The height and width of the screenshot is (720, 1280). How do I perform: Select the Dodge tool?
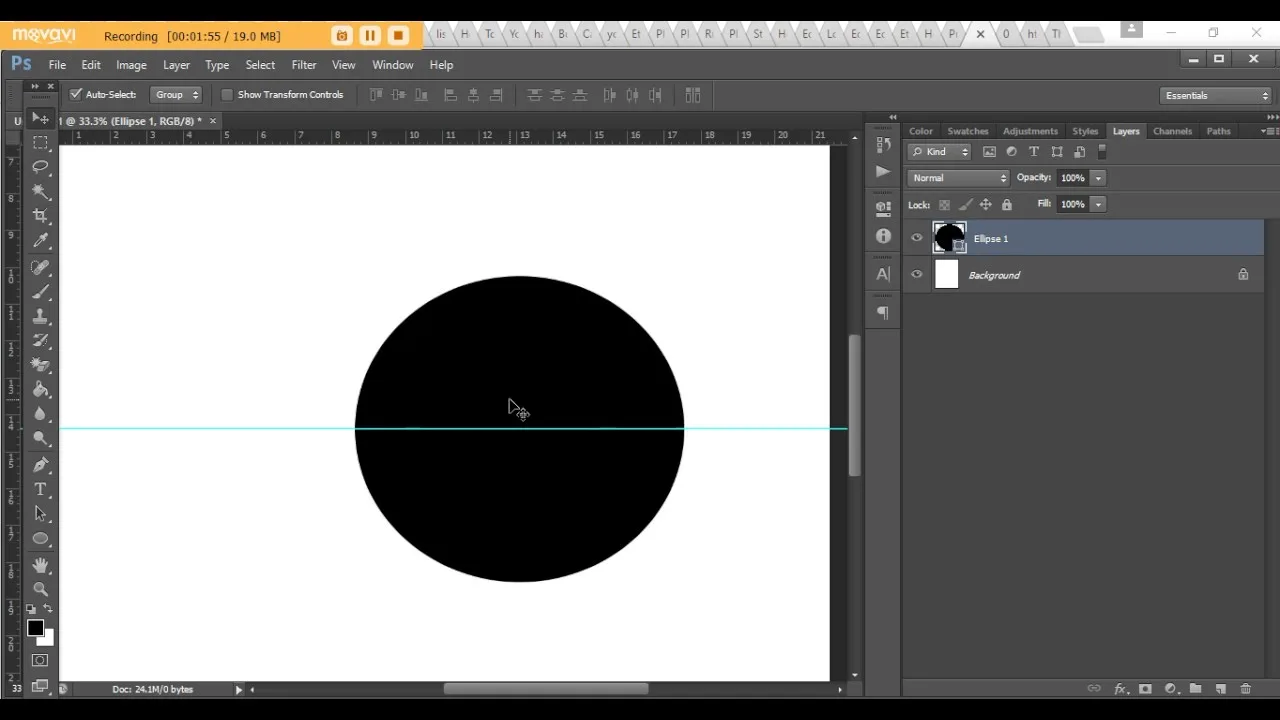[40, 438]
